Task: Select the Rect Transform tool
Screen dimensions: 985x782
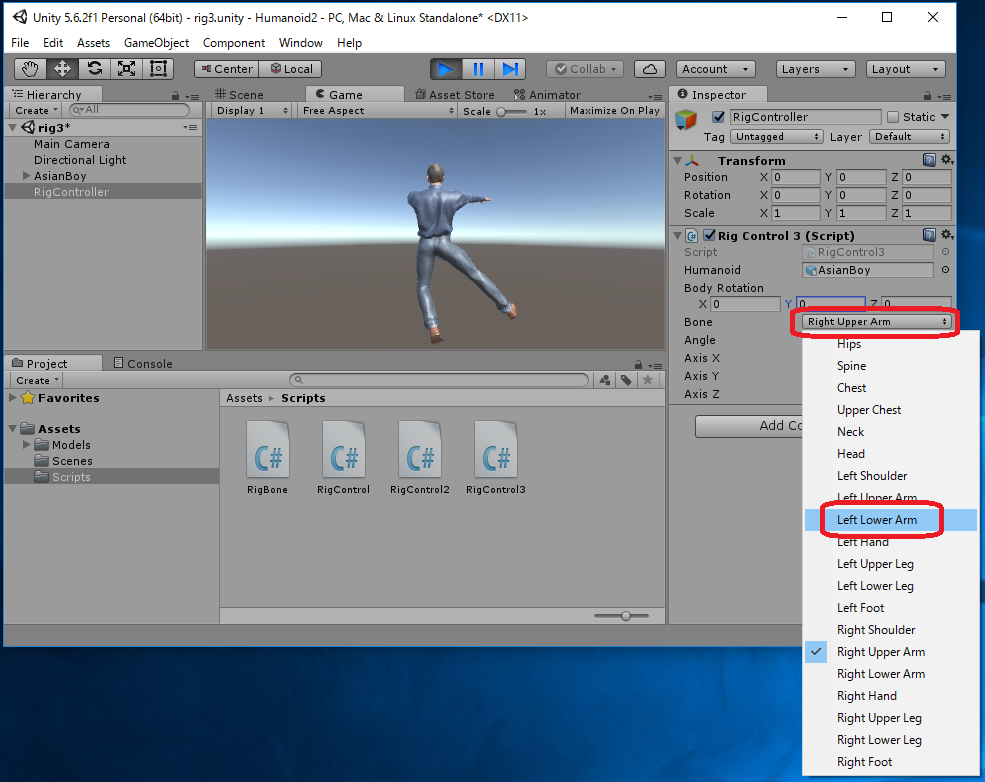Action: point(158,69)
